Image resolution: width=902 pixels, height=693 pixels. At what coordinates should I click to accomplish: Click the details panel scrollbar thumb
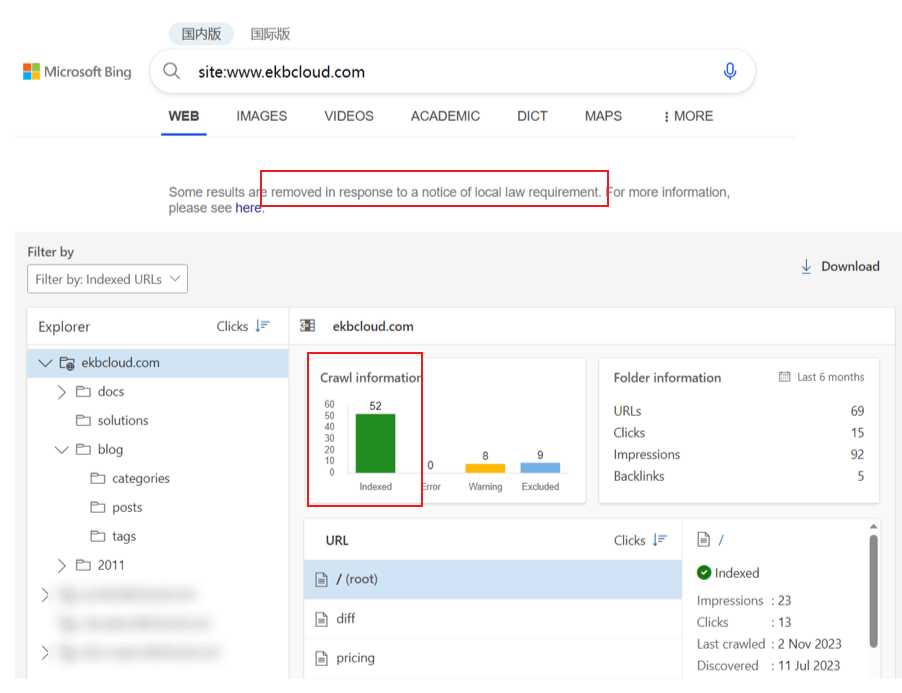(x=873, y=591)
